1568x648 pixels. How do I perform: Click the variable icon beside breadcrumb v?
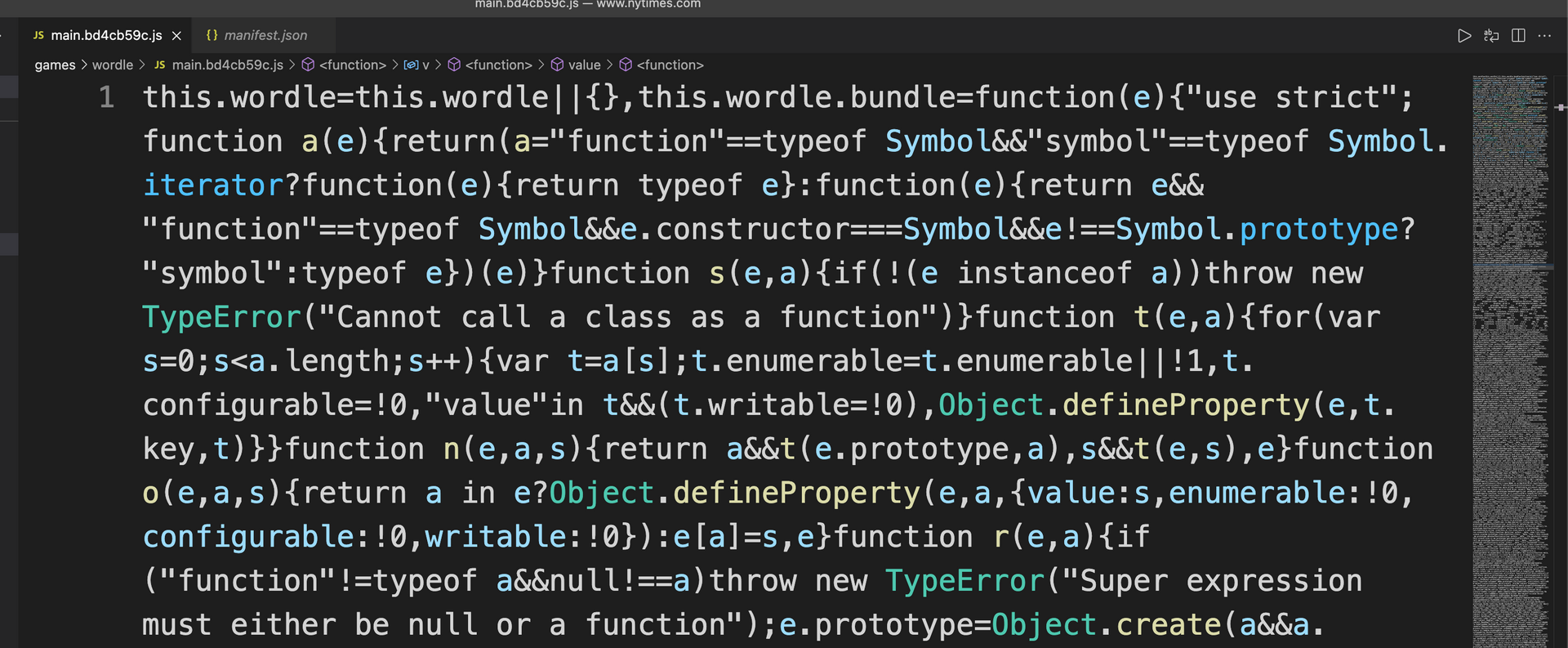[x=412, y=65]
